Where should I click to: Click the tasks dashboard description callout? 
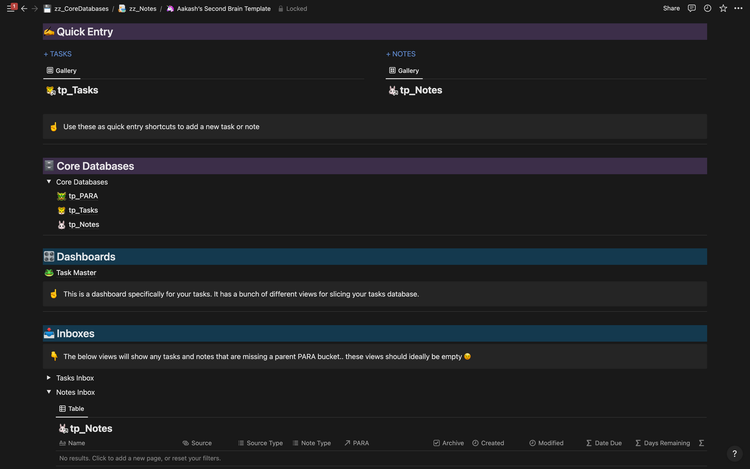pos(241,294)
